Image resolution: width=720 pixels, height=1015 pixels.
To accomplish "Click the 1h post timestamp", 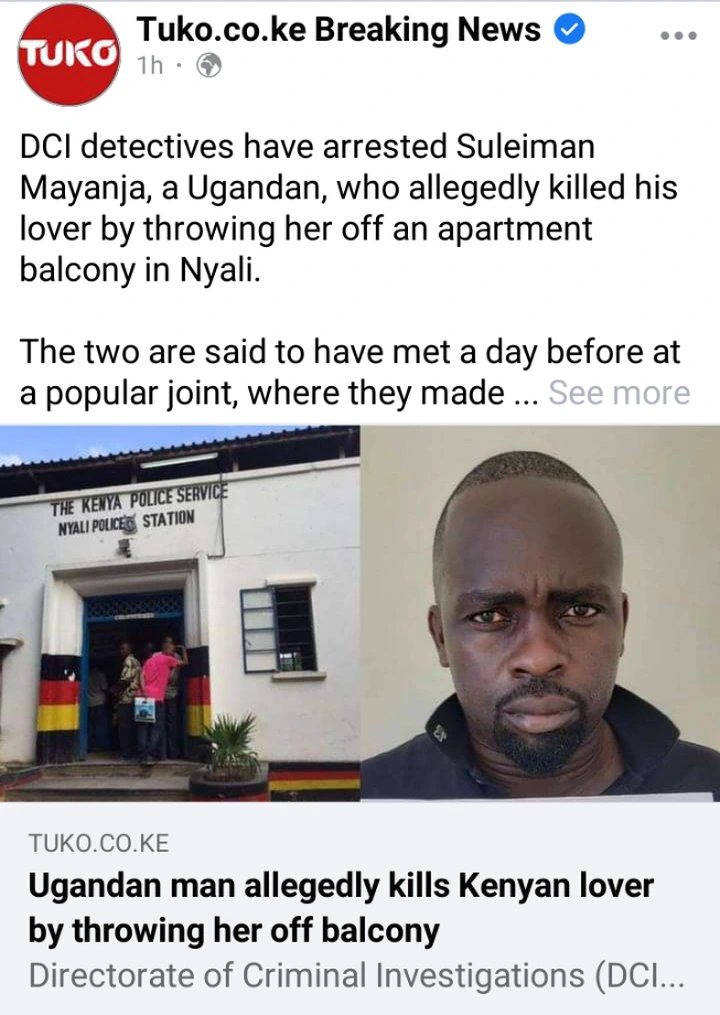I will [x=150, y=65].
